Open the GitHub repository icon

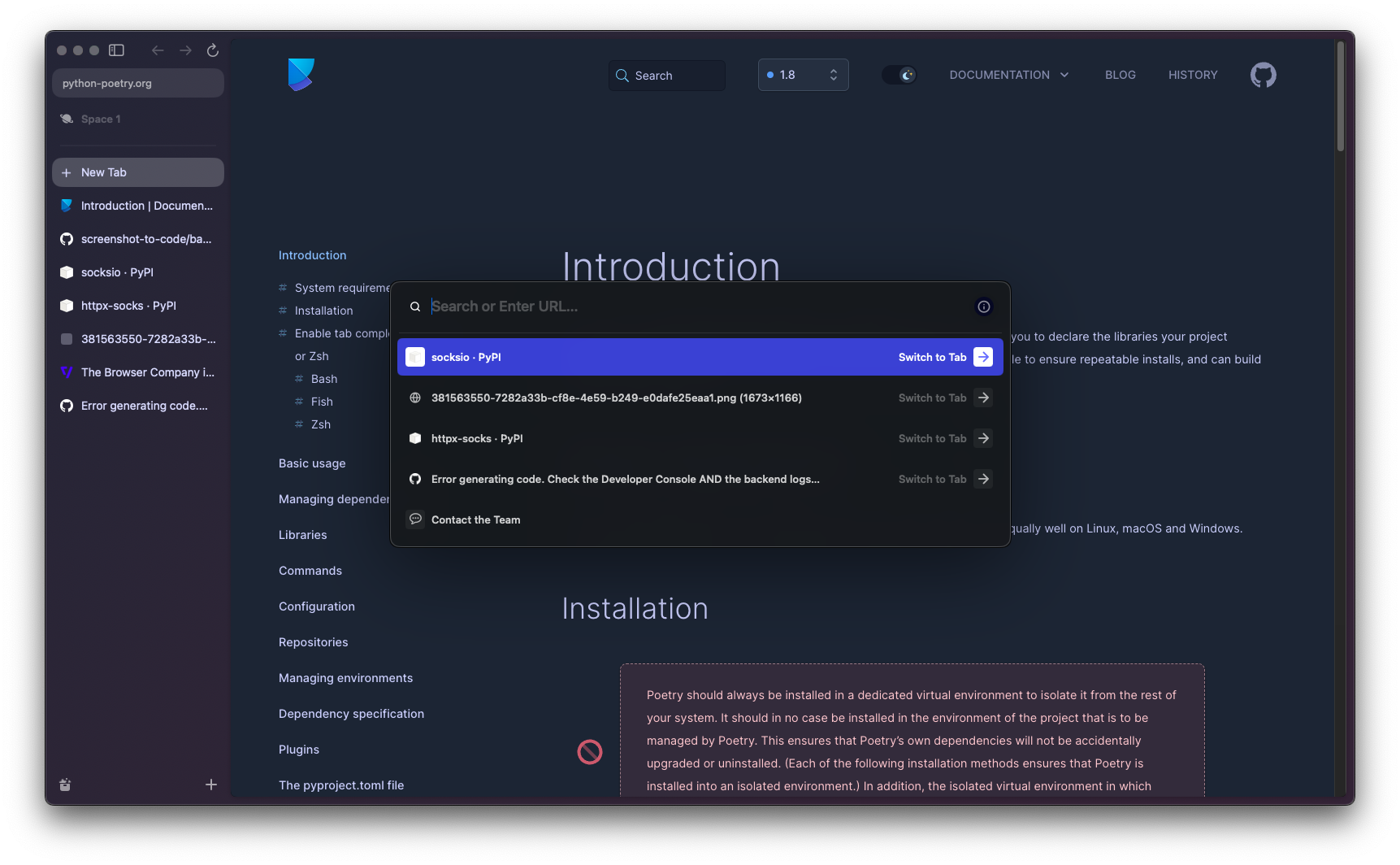point(1263,75)
